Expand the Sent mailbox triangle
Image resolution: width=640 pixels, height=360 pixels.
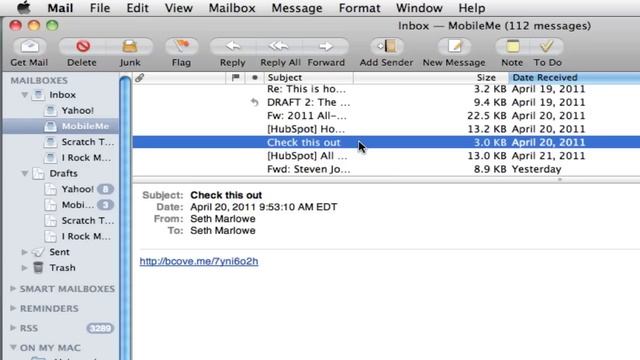click(x=24, y=252)
